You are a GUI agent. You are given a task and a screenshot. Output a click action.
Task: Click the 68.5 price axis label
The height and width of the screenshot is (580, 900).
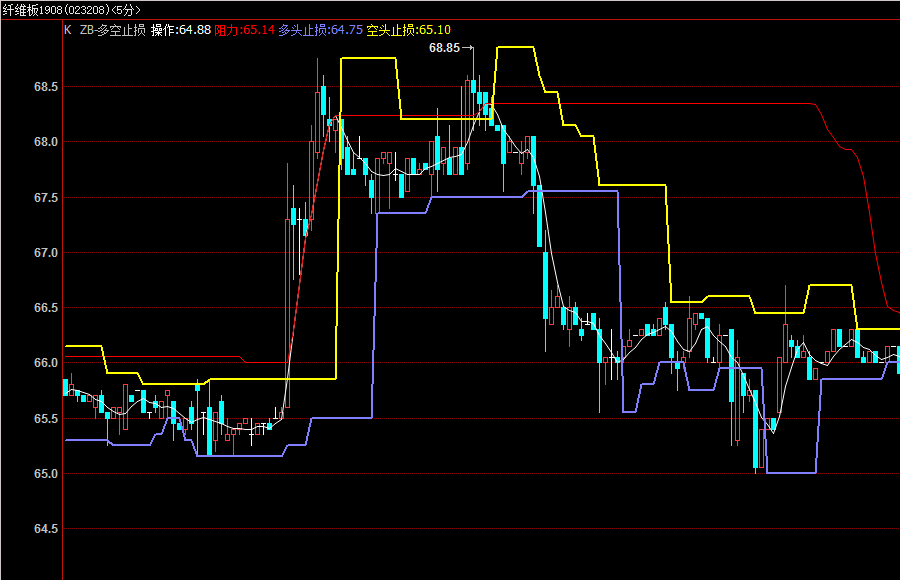pos(46,87)
